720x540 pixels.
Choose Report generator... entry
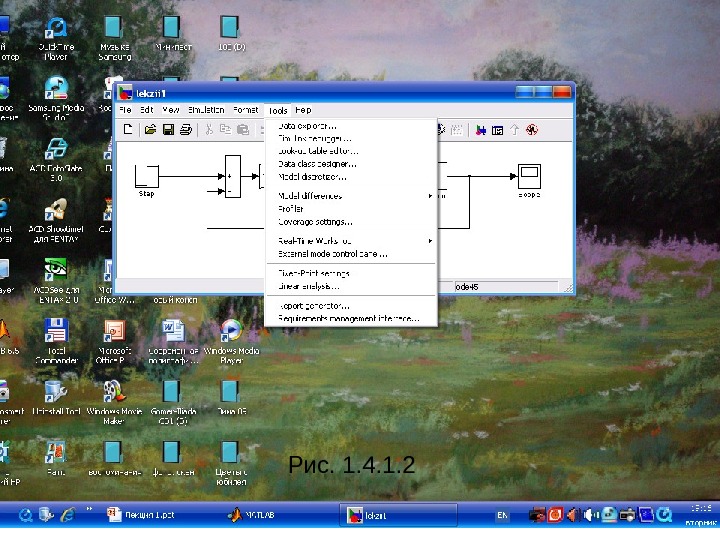pyautogui.click(x=351, y=306)
